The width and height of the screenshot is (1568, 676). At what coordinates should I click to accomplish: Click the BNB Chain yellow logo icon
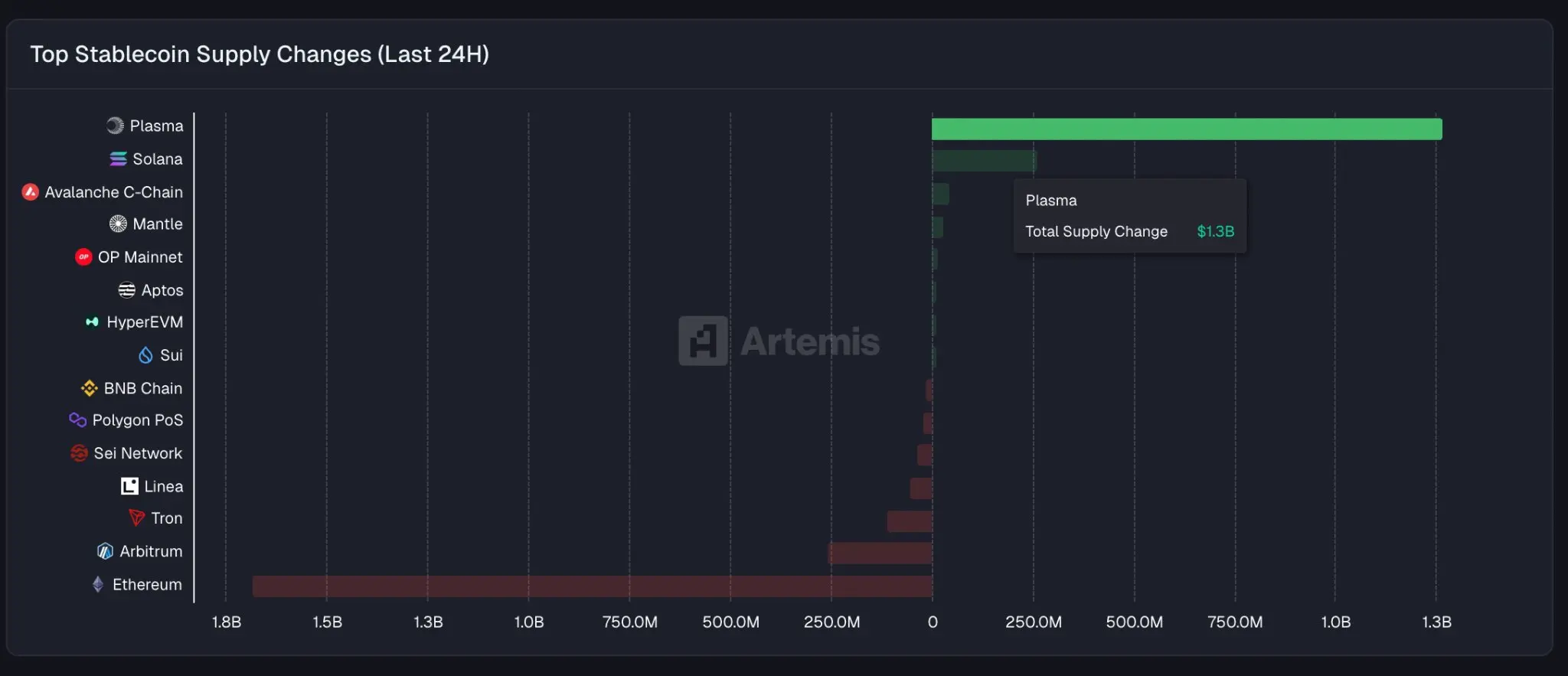click(90, 388)
